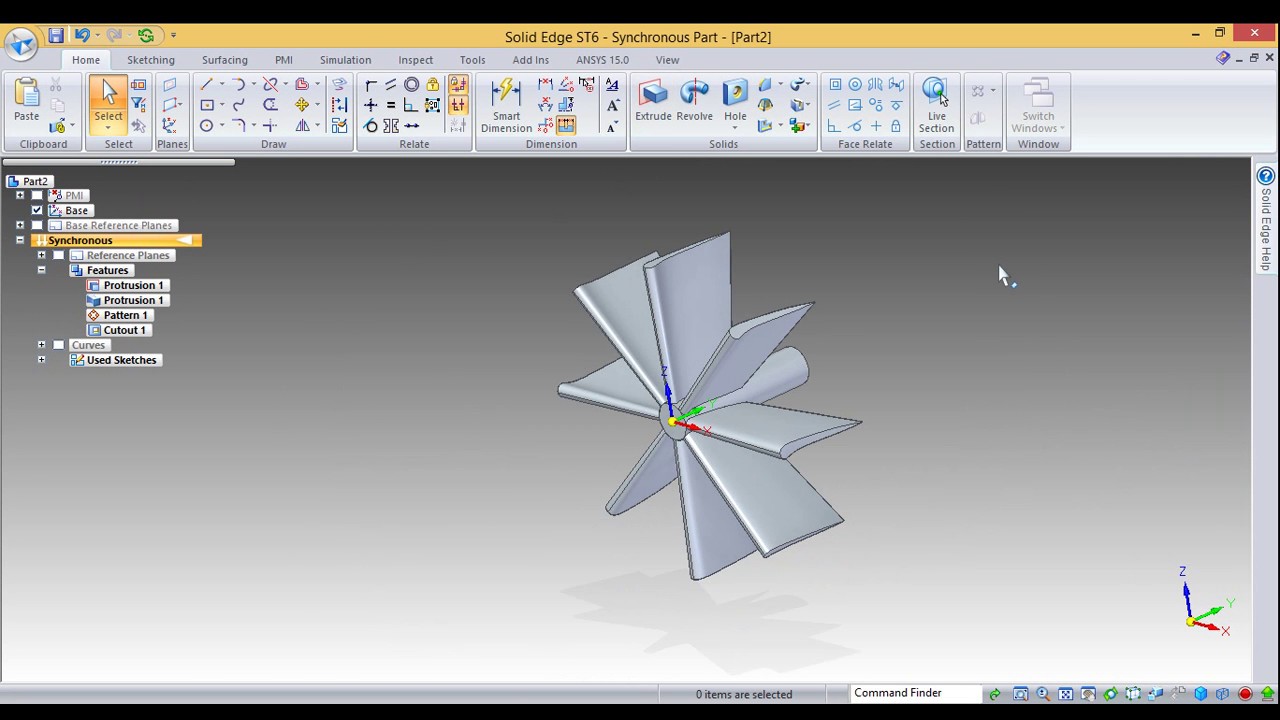
Task: Click the Move sketch tool icon
Action: (x=302, y=105)
